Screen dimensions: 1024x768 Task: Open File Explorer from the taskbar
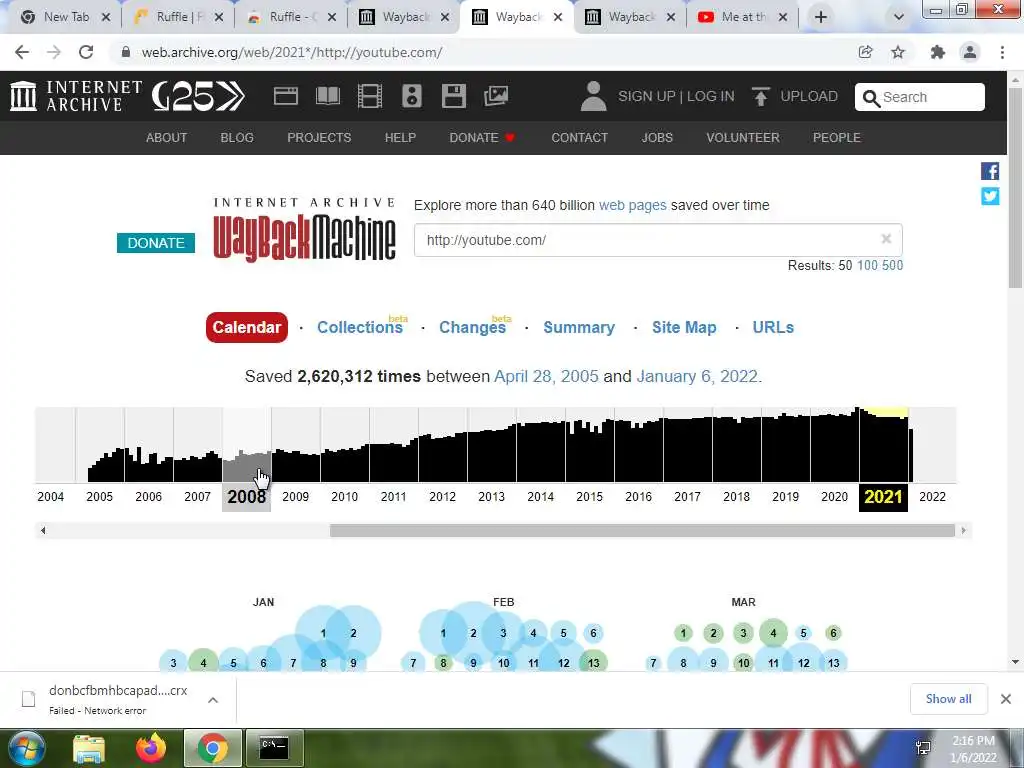tap(89, 748)
